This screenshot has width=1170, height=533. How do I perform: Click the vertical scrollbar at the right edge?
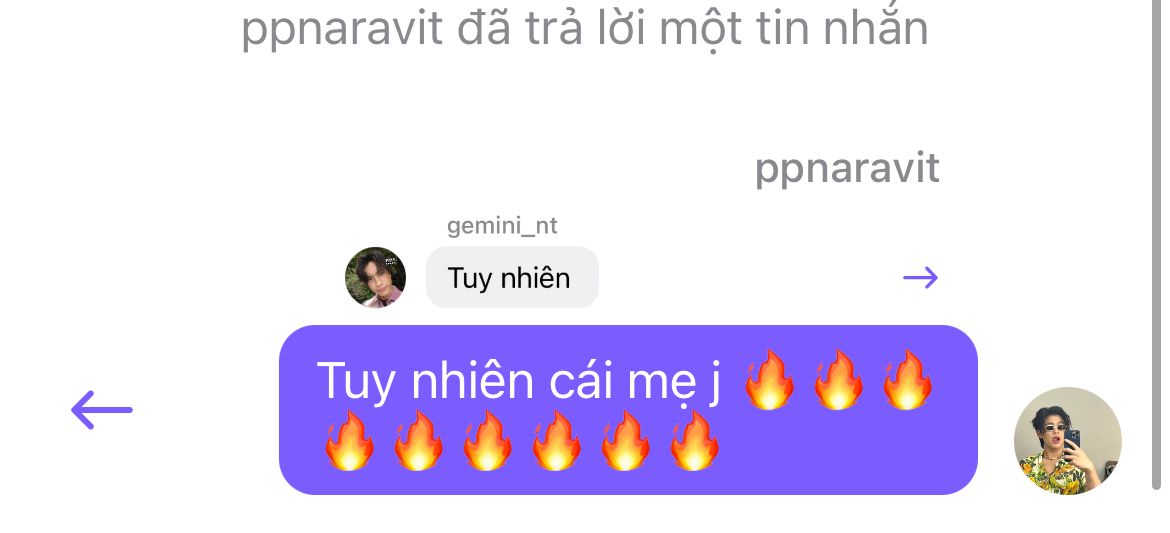click(x=1157, y=246)
